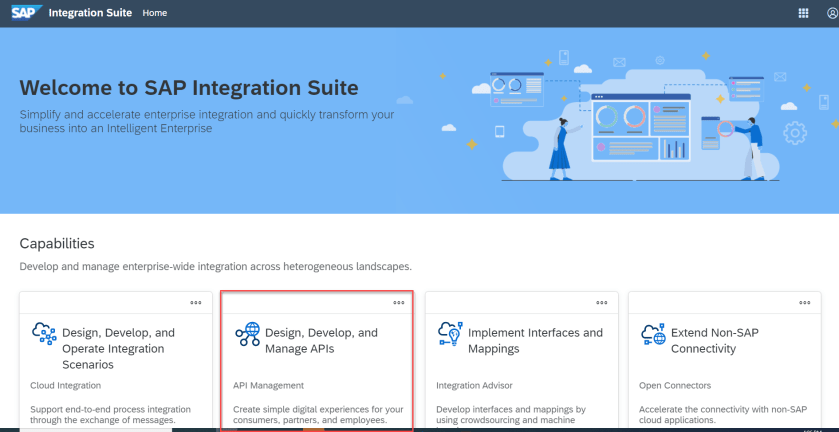Screen dimensions: 839x432
Task: Click the Integration Advisor lightbulb icon
Action: coord(450,334)
